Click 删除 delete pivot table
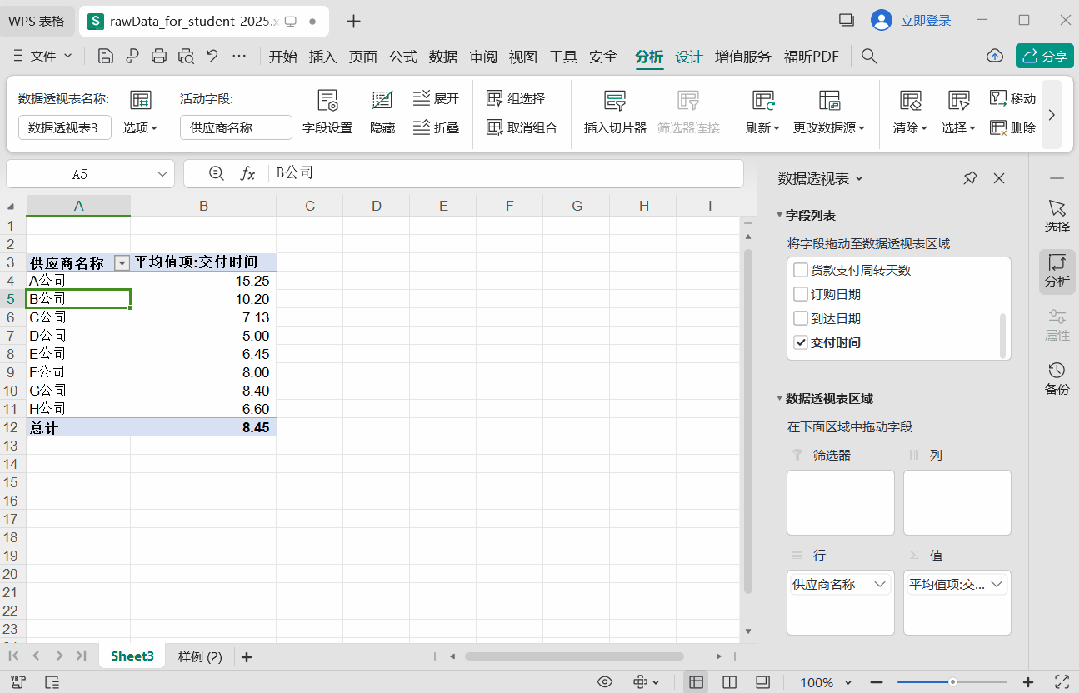 1012,127
